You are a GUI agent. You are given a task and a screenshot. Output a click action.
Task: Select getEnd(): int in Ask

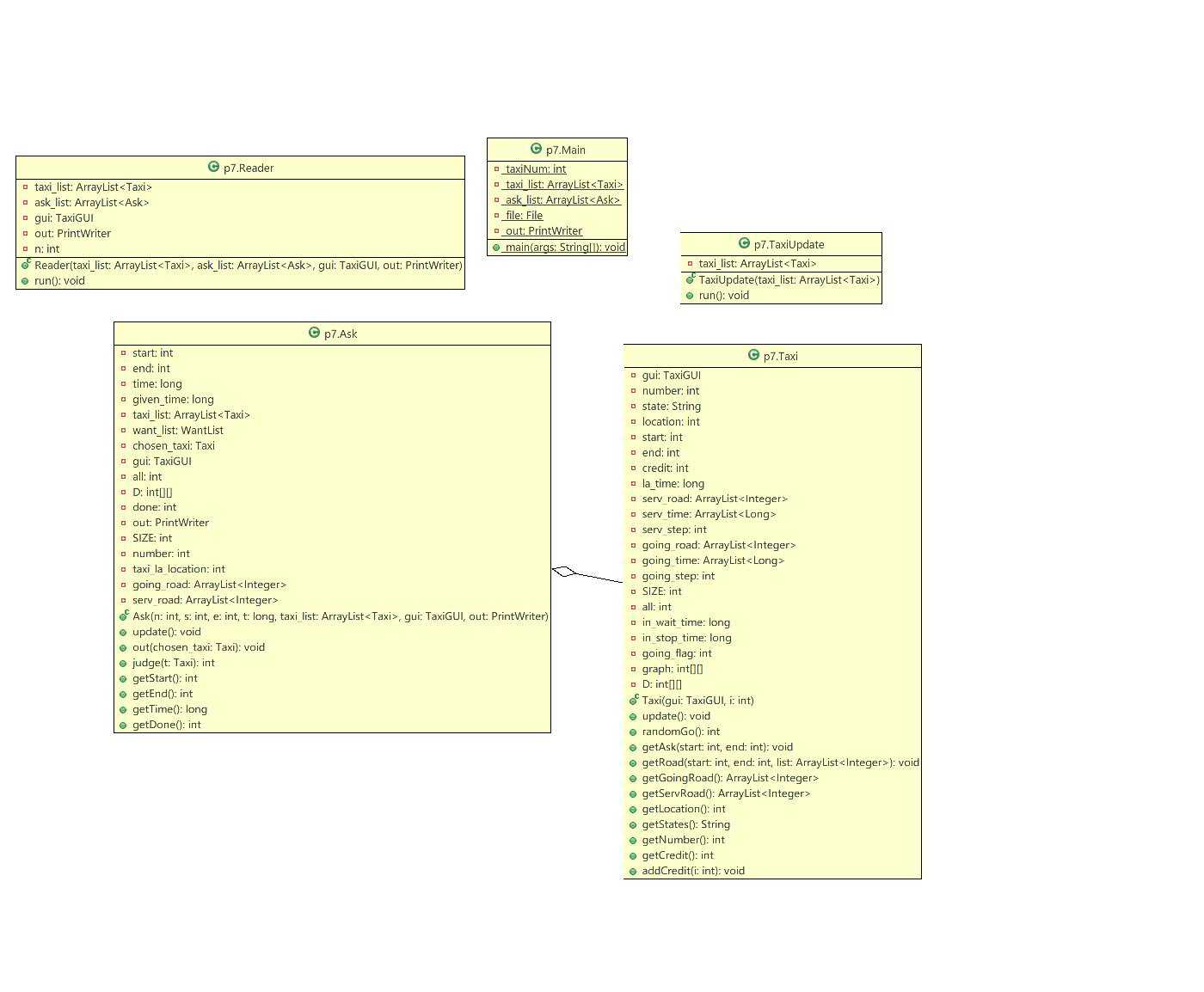[163, 694]
